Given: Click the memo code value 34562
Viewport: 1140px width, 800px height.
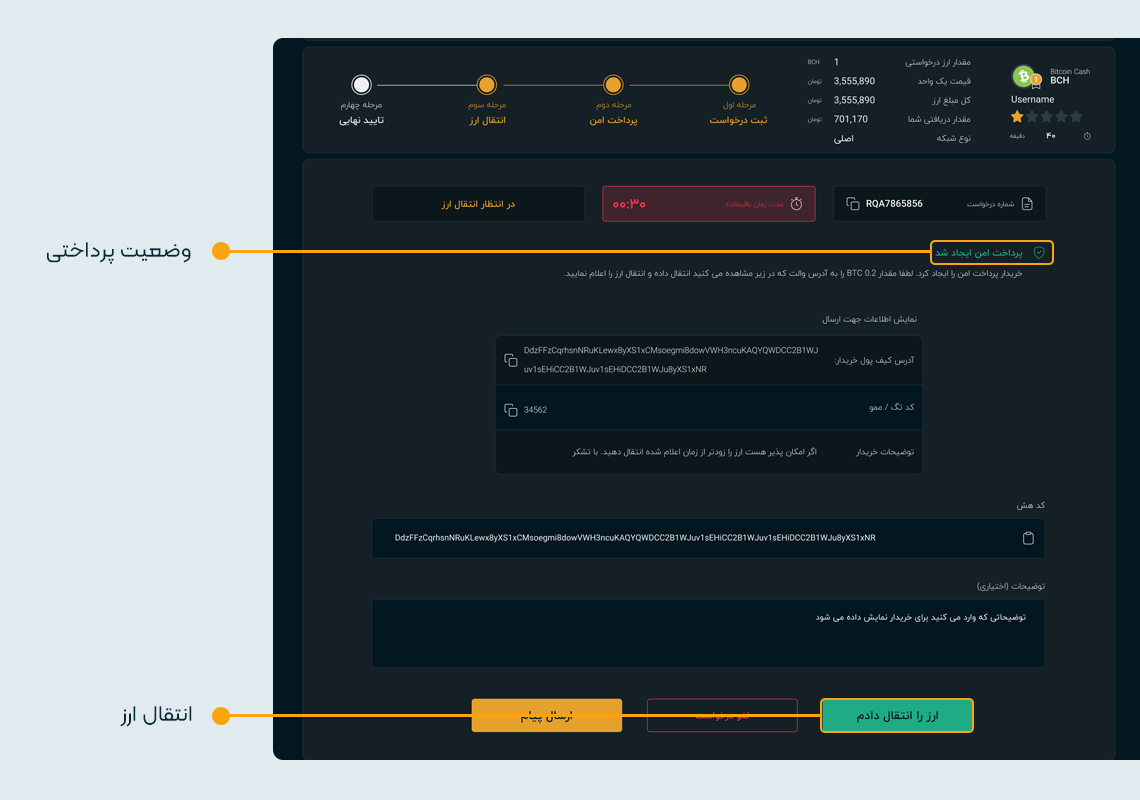Looking at the screenshot, I should tap(535, 410).
